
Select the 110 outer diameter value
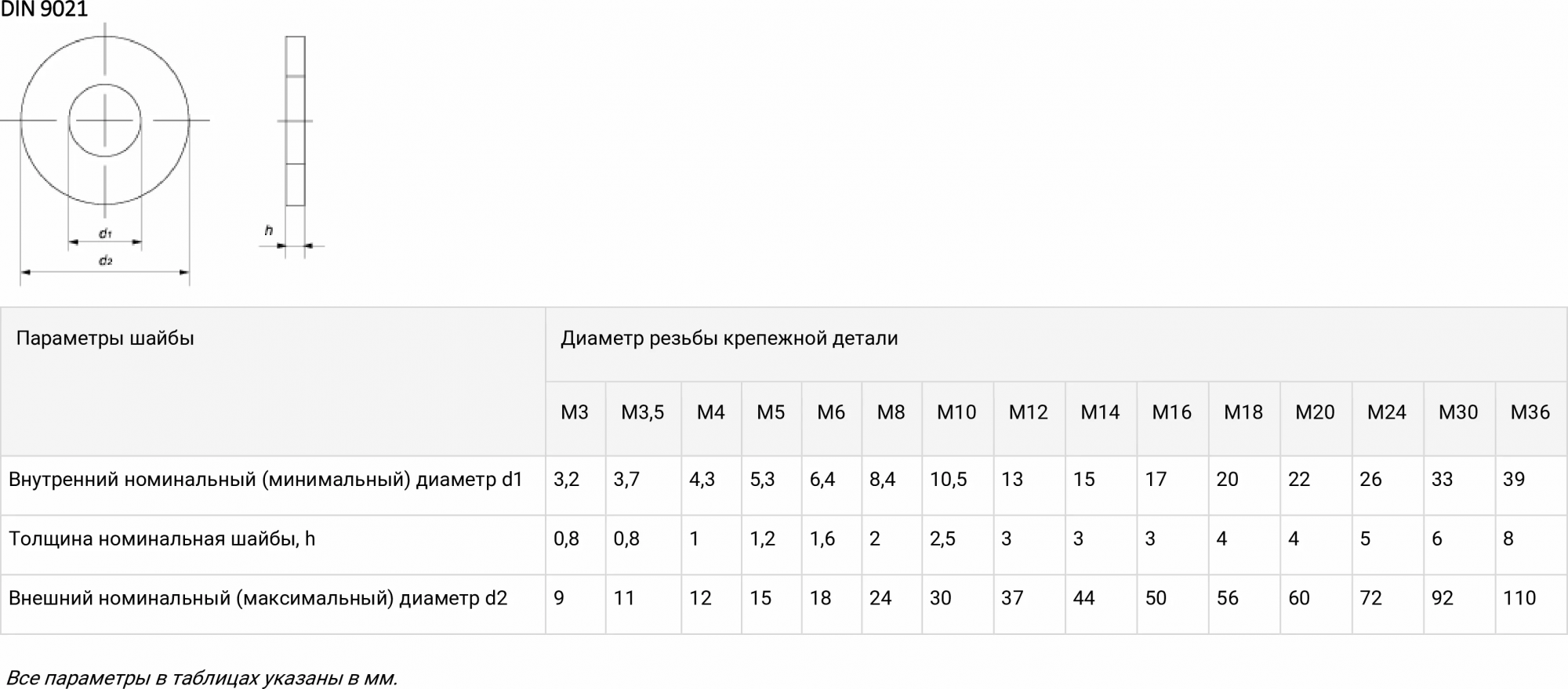(x=1519, y=599)
